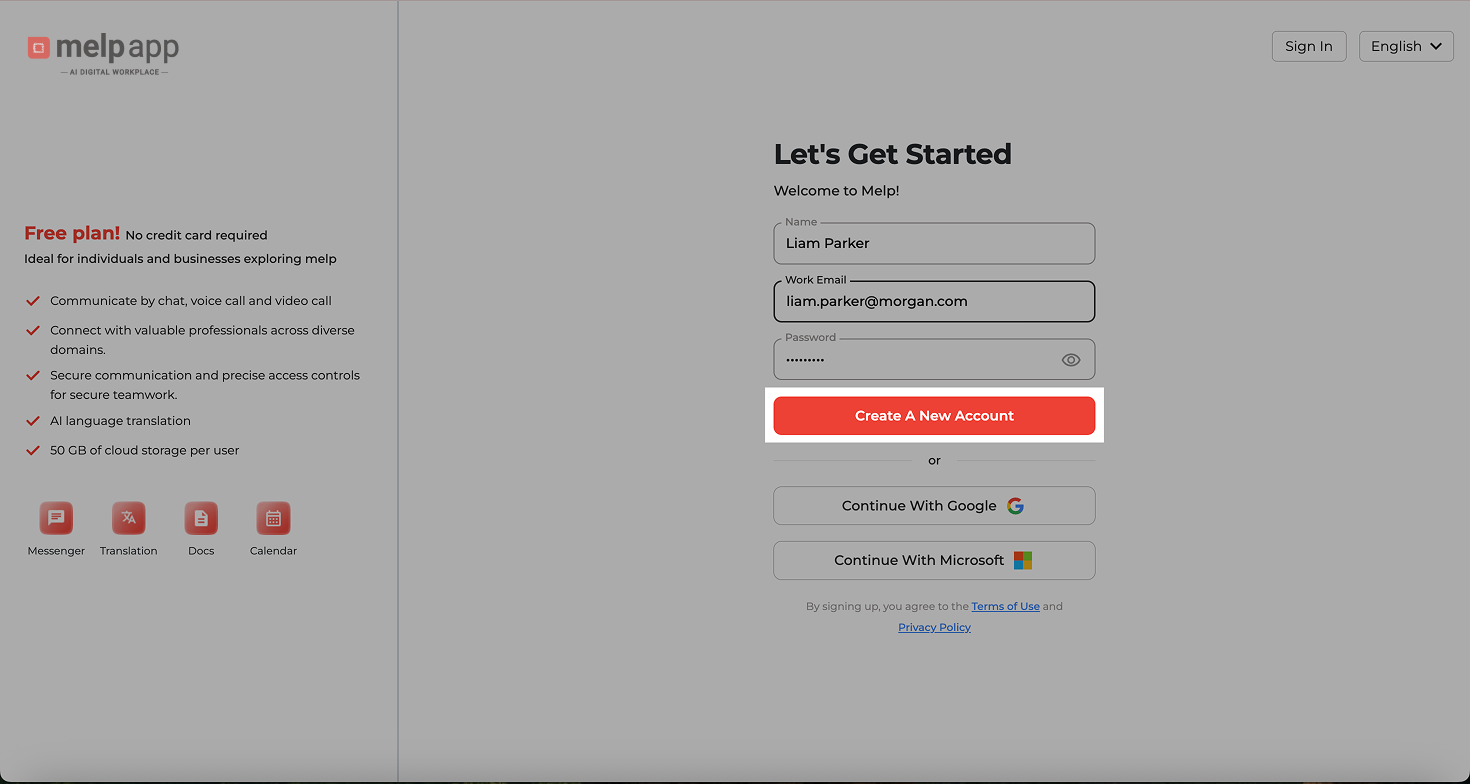1470x784 pixels.
Task: Click the checkmark beside secure communication feature
Action: point(32,375)
